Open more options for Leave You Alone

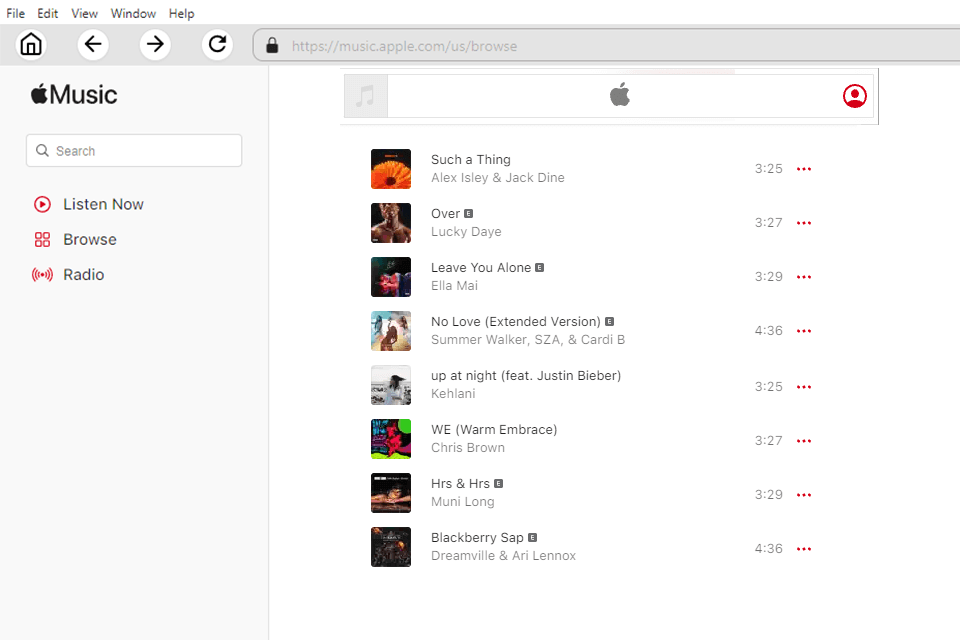(804, 277)
